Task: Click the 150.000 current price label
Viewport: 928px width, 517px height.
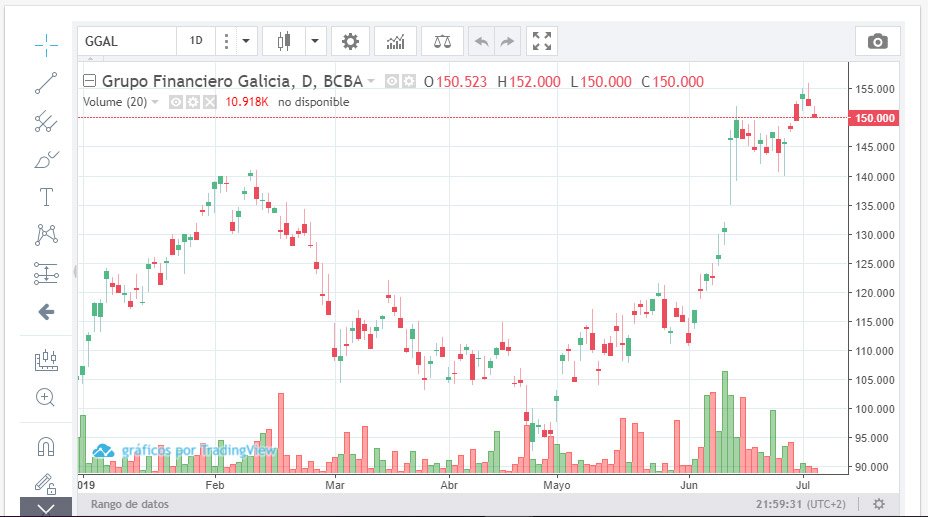Action: point(874,118)
